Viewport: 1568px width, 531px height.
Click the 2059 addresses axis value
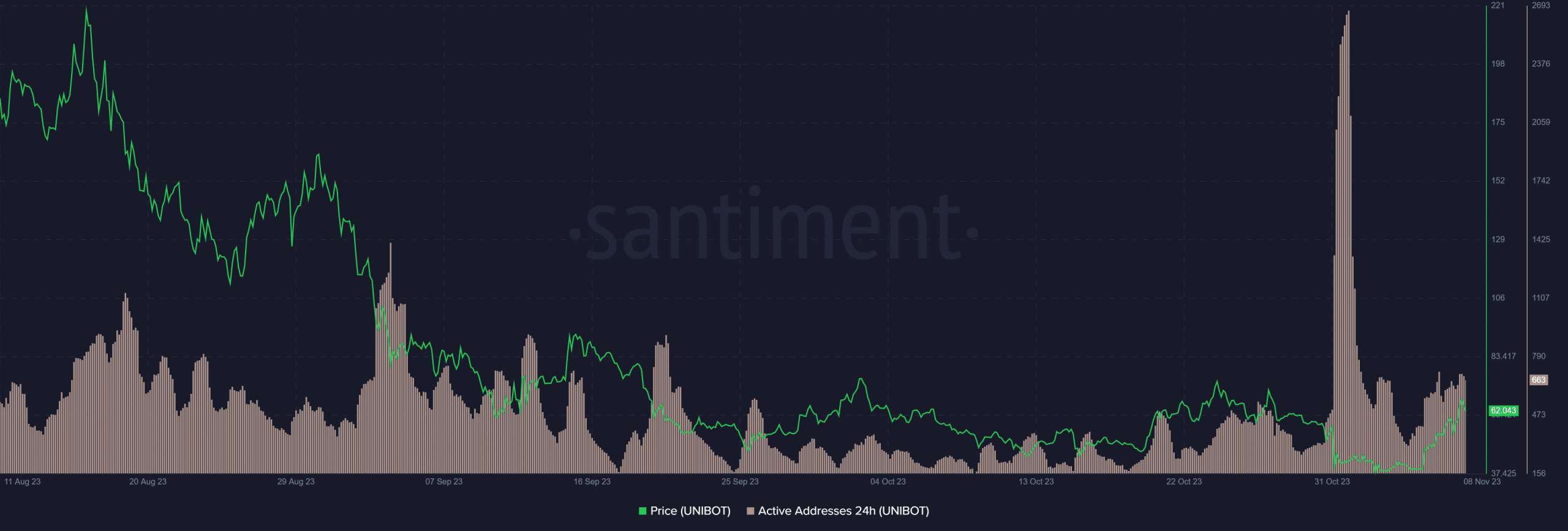1541,122
